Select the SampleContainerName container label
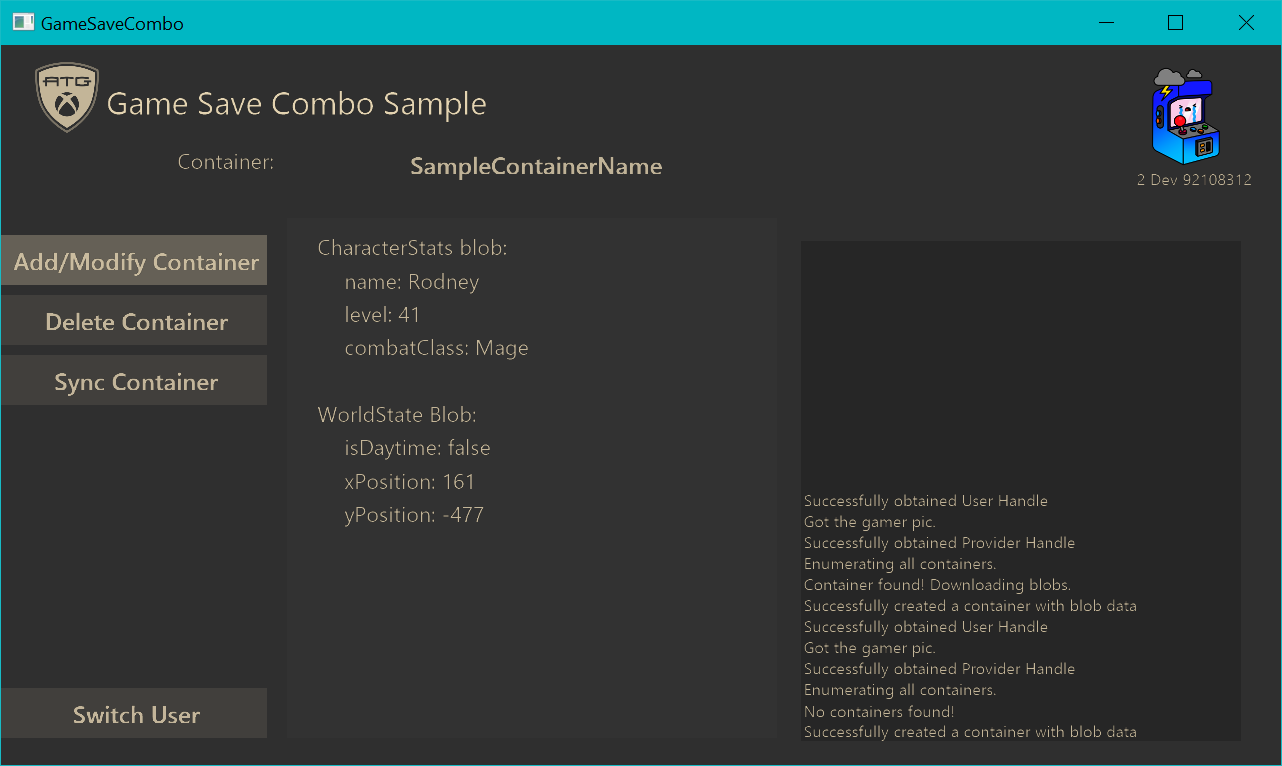This screenshot has height=766, width=1282. 536,166
